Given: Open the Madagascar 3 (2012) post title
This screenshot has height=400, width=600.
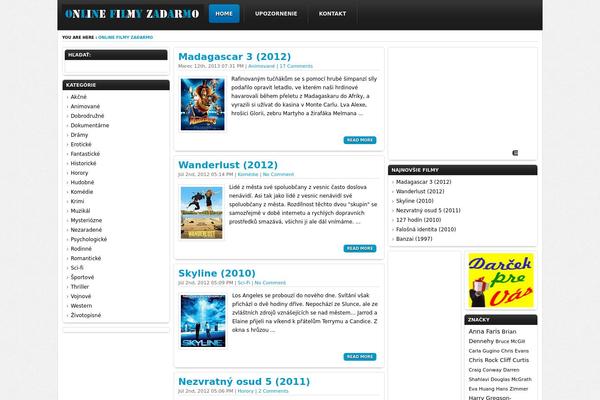Looking at the screenshot, I should point(234,57).
